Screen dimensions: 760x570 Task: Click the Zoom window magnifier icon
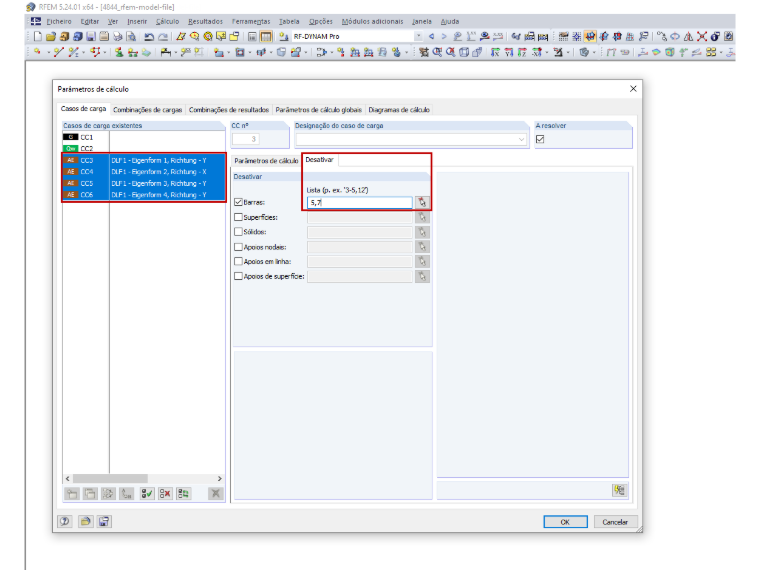(x=437, y=52)
